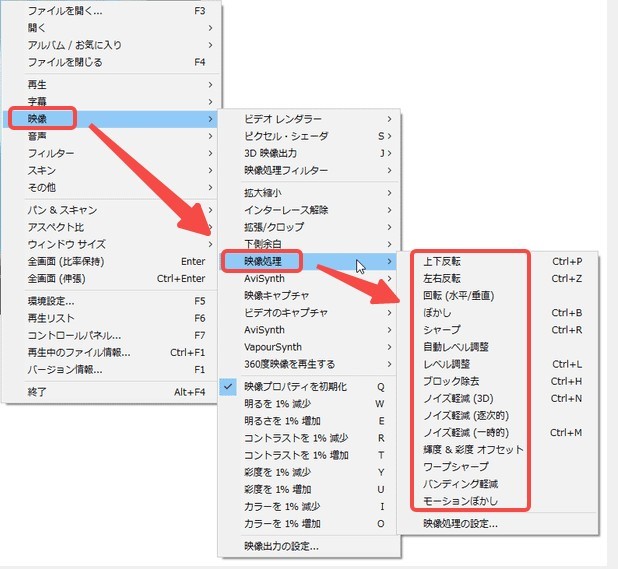Open the ビデオ レンダラー submenu
Screen dimensions: 618x569
309,119
